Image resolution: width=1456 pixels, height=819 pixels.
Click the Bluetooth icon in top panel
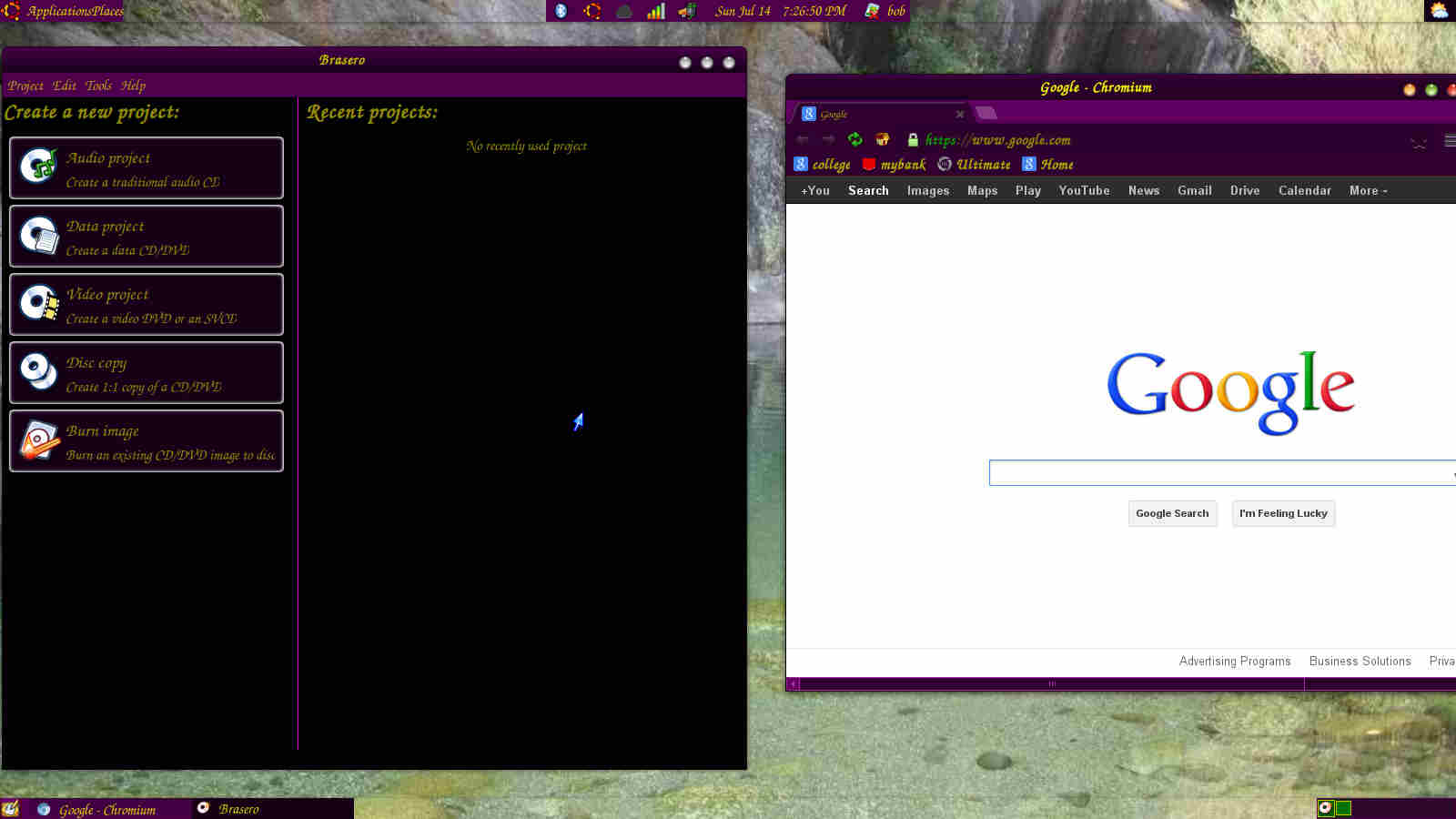(561, 11)
